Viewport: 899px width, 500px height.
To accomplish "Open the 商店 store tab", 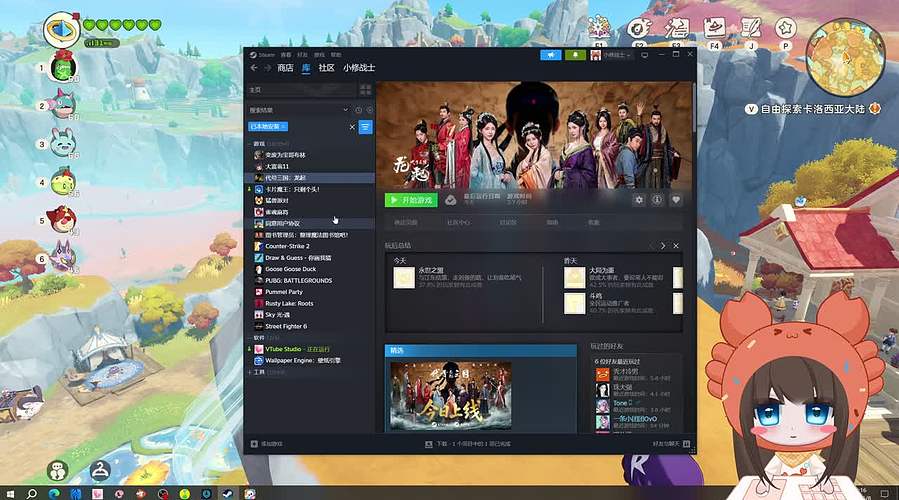I will pos(285,68).
